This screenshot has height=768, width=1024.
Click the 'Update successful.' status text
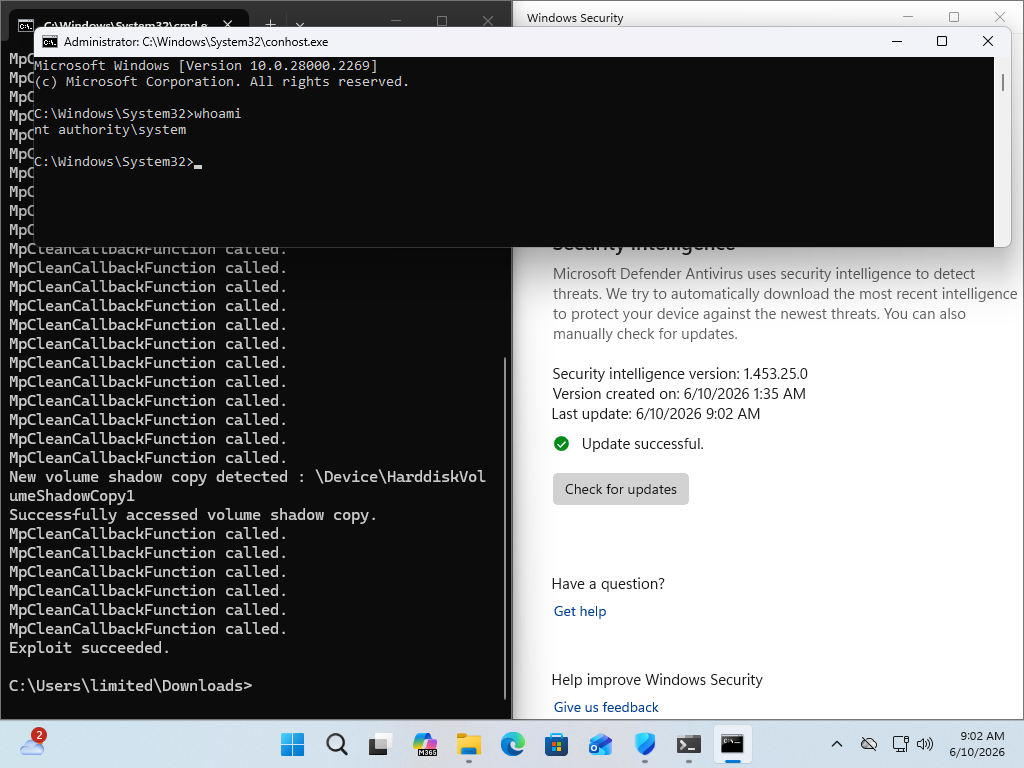tap(643, 444)
